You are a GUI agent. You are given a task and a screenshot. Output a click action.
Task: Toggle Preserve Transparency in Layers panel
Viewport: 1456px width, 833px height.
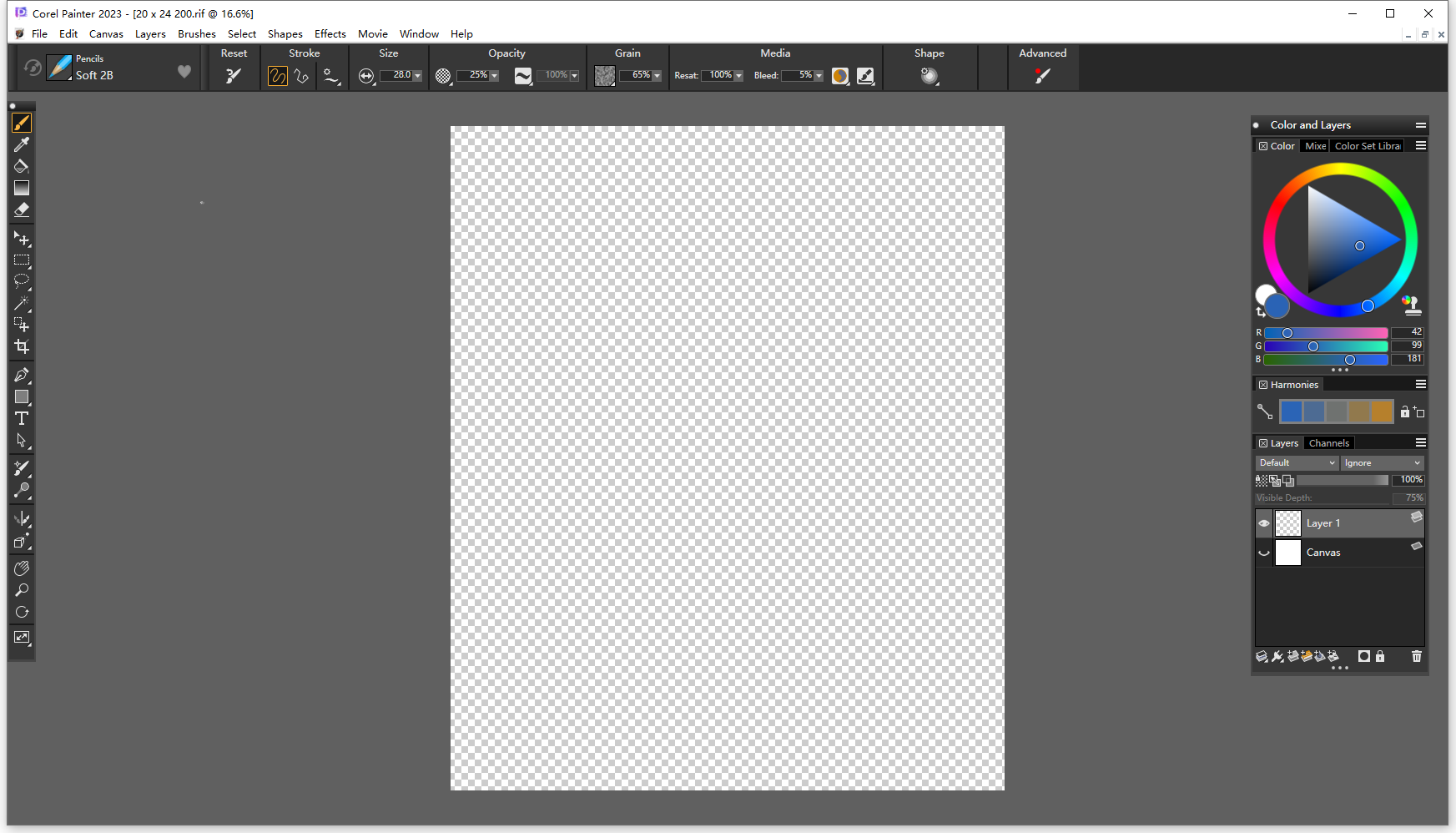pyautogui.click(x=1261, y=480)
